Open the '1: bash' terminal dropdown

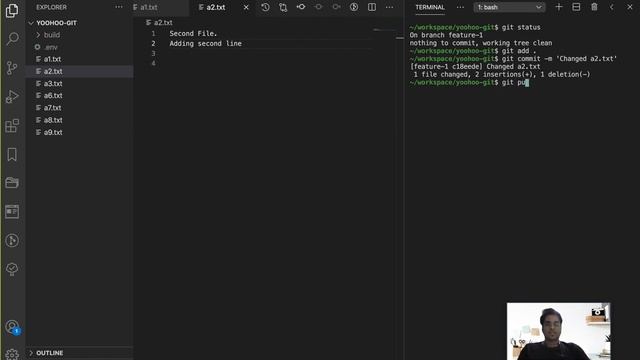coord(509,7)
